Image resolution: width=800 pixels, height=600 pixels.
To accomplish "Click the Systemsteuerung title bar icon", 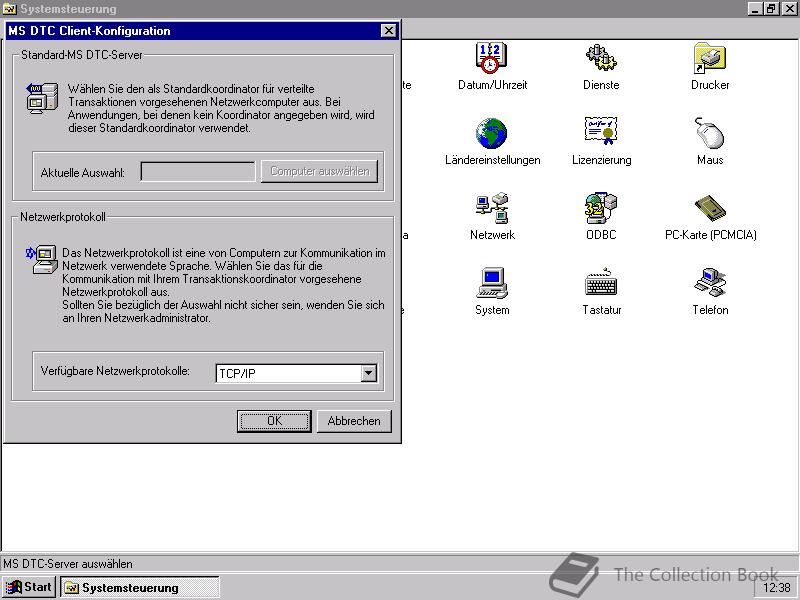I will coord(9,9).
